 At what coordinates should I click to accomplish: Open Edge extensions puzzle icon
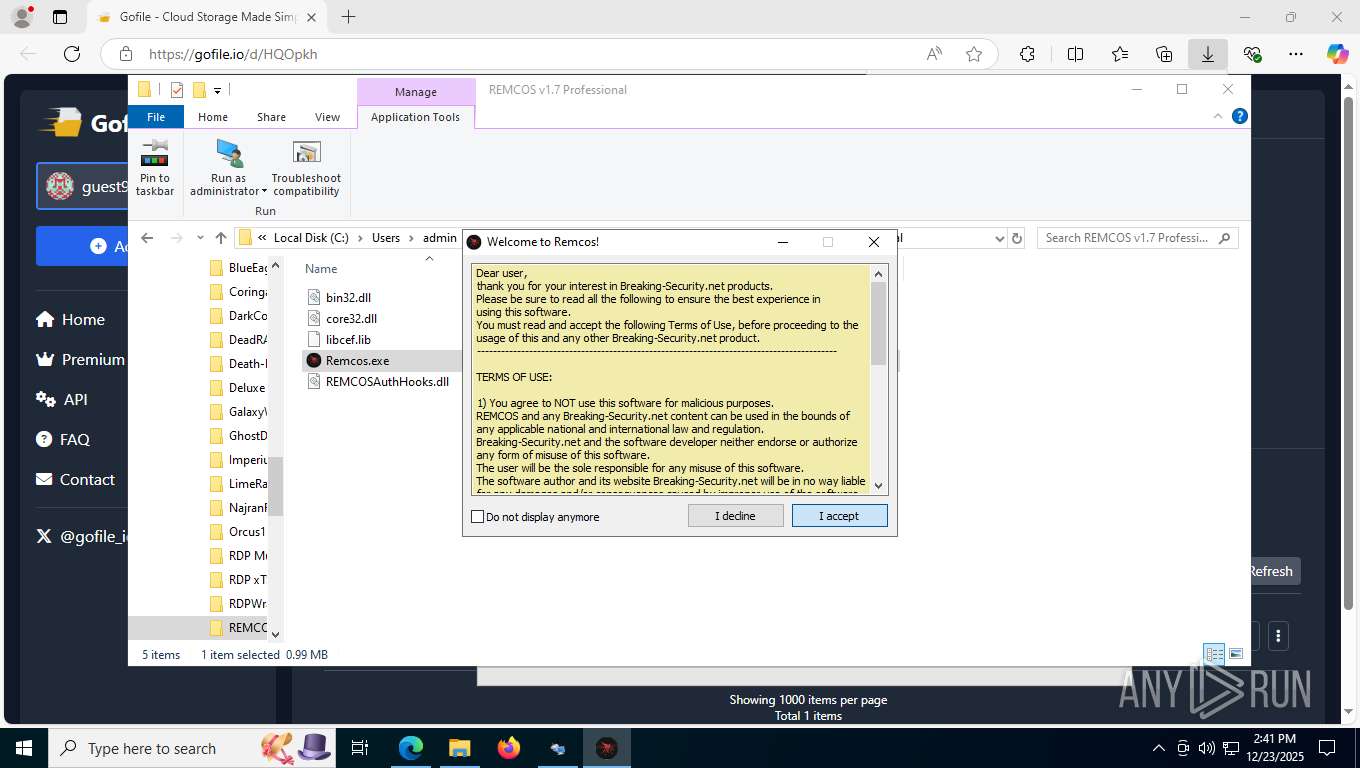(1027, 54)
